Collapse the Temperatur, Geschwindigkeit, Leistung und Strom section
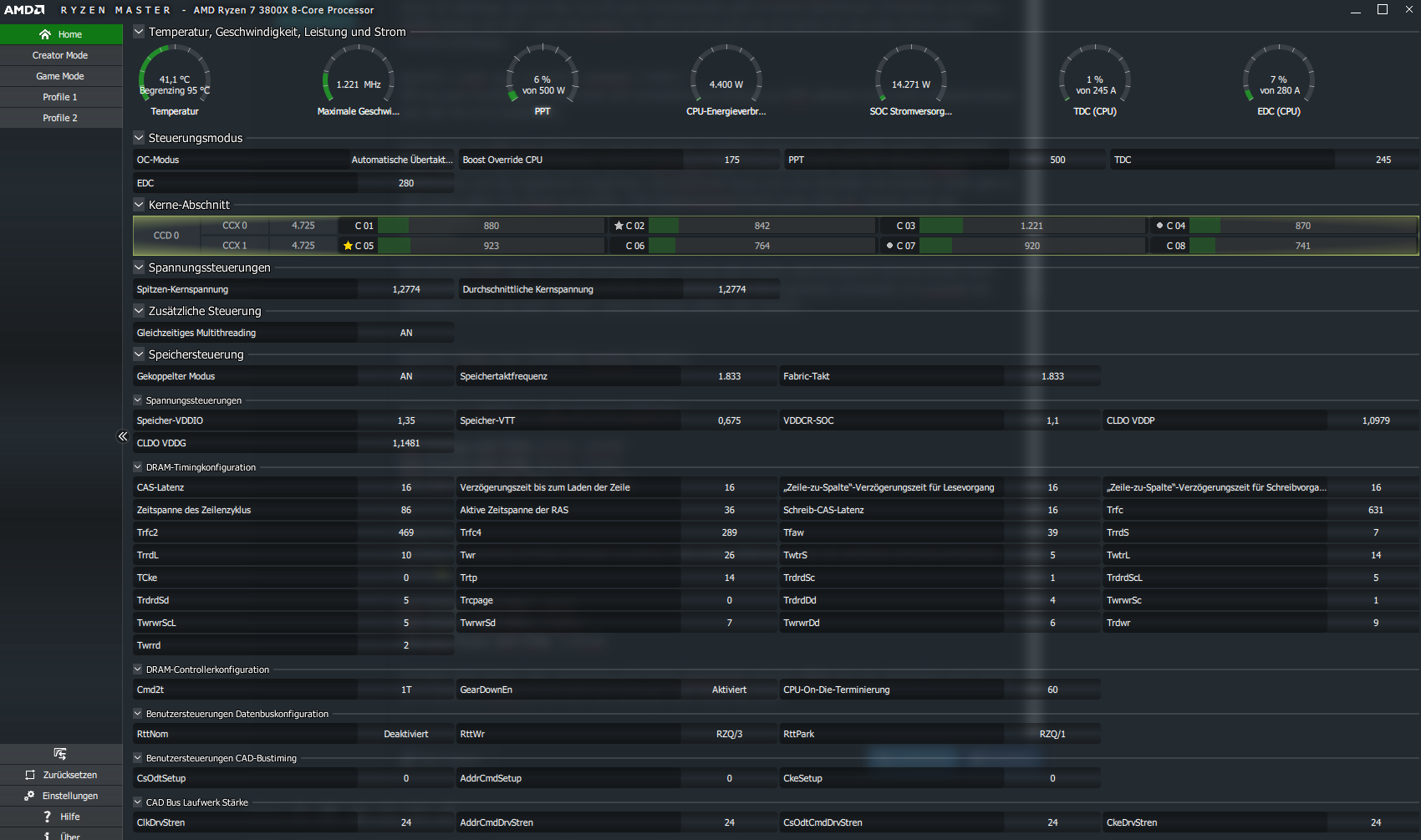This screenshot has width=1421, height=840. tap(139, 32)
